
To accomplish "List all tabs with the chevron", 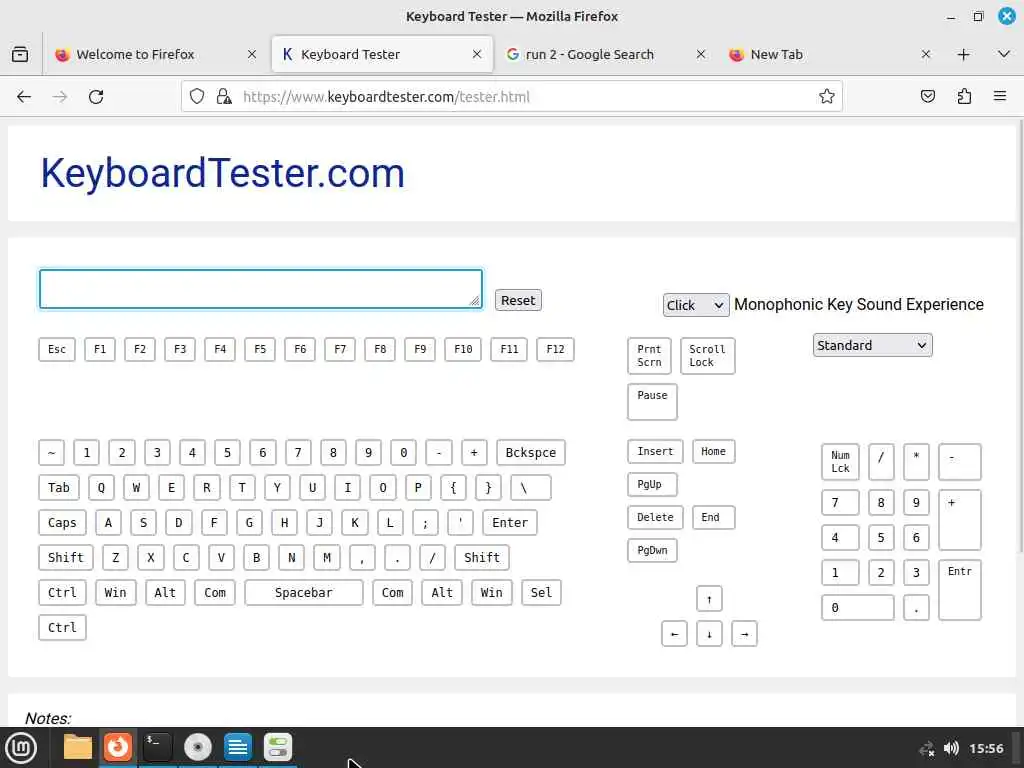I will [x=1004, y=54].
